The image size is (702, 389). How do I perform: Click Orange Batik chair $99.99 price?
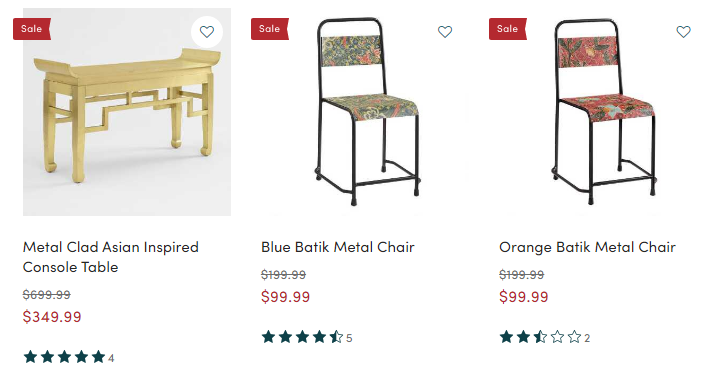[x=524, y=297]
